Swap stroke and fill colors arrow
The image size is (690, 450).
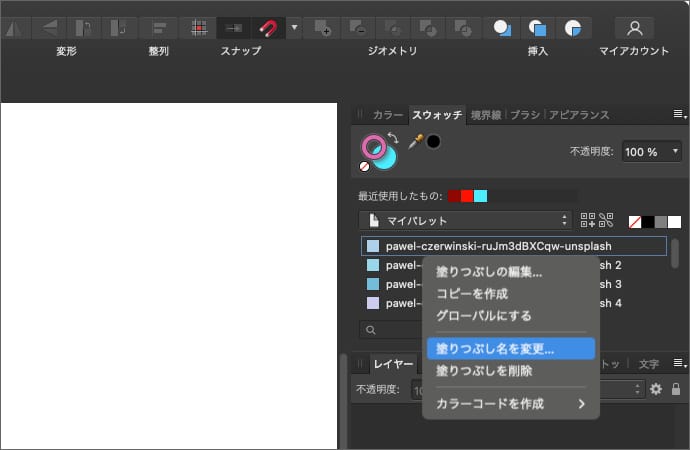(x=393, y=137)
